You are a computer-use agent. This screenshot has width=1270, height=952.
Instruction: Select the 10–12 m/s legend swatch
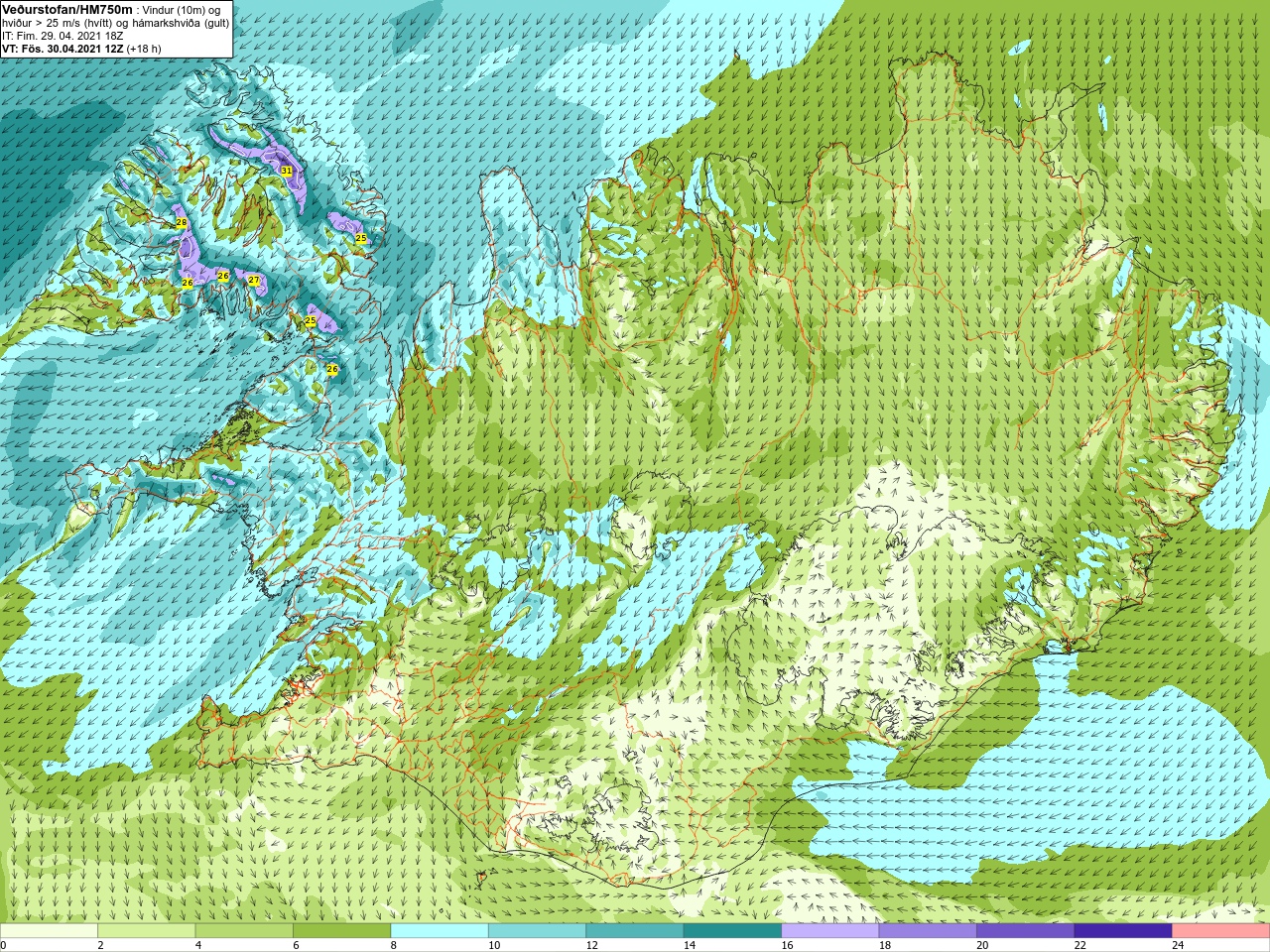point(537,931)
